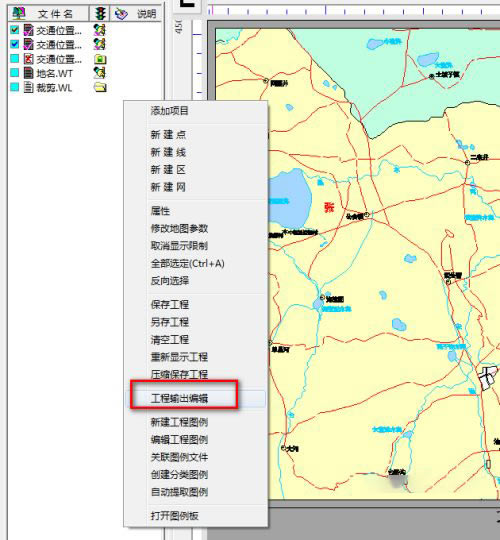Select the 地名.WT file entry

tap(54, 73)
